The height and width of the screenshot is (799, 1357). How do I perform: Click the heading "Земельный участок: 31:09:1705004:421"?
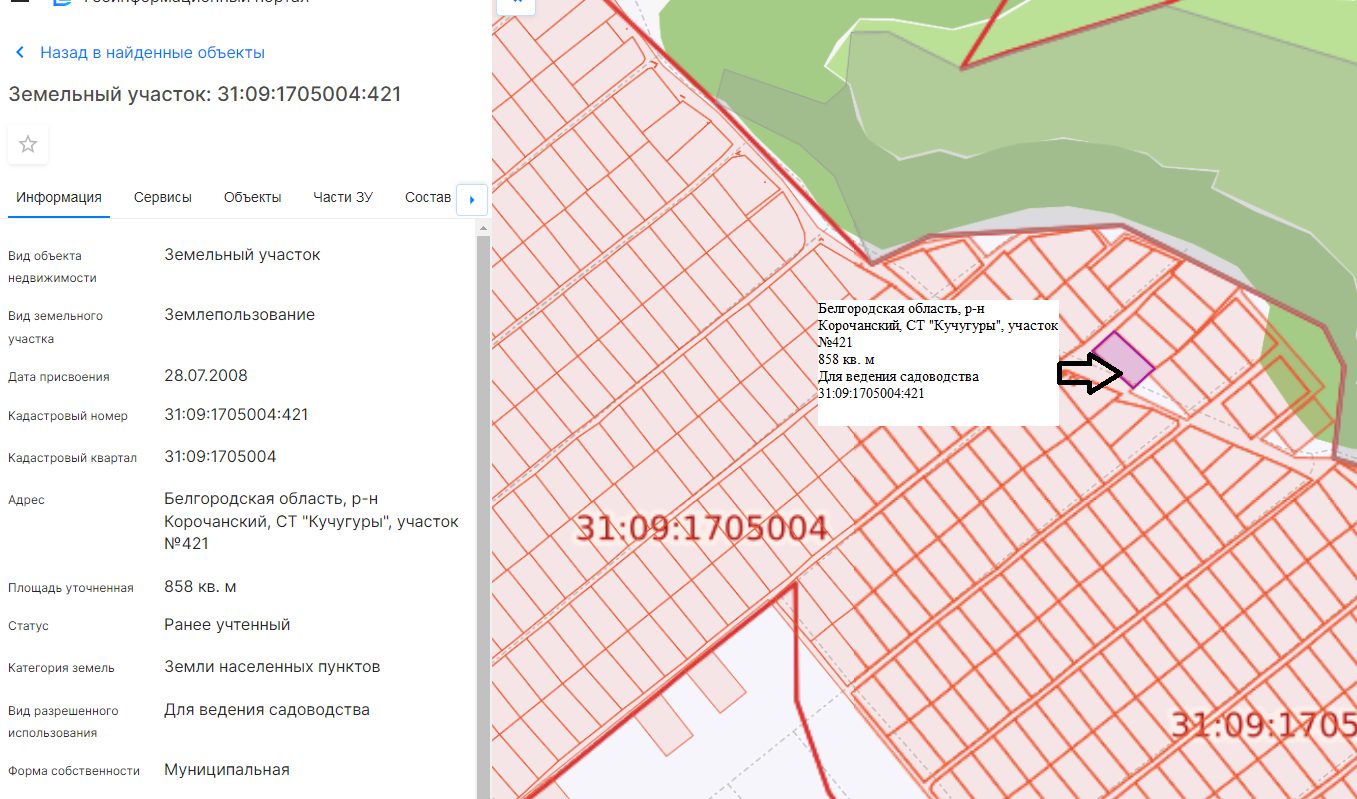coord(205,94)
